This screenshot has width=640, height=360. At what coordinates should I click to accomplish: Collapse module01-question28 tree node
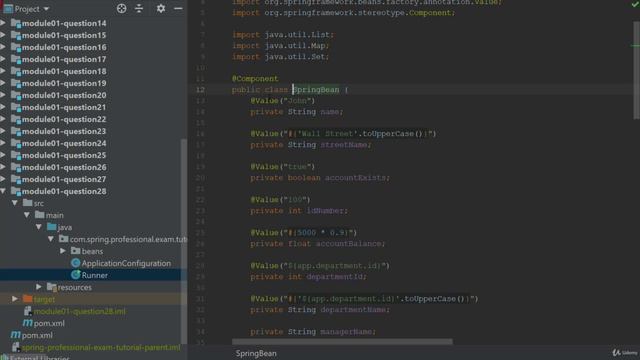(3, 191)
